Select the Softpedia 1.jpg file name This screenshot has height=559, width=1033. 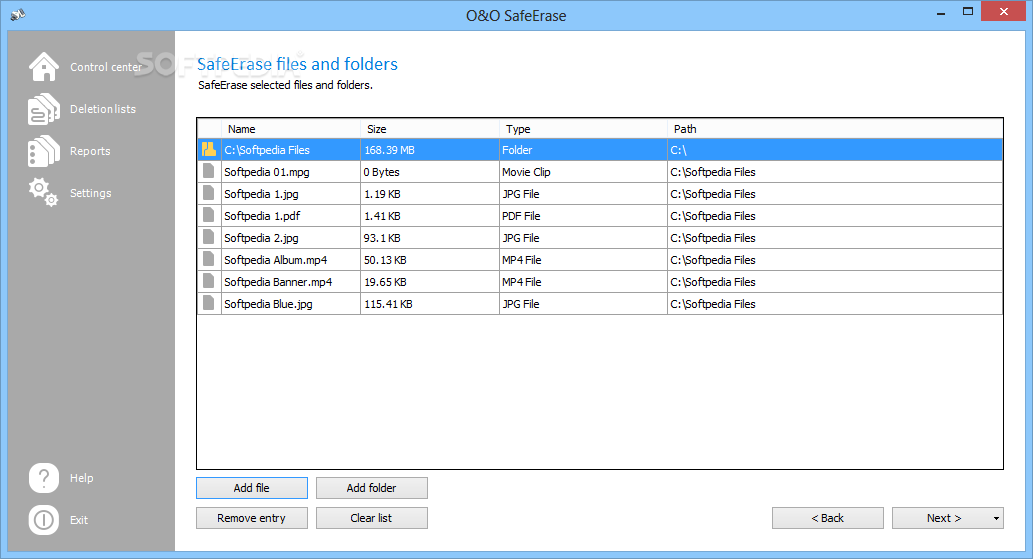click(x=261, y=194)
